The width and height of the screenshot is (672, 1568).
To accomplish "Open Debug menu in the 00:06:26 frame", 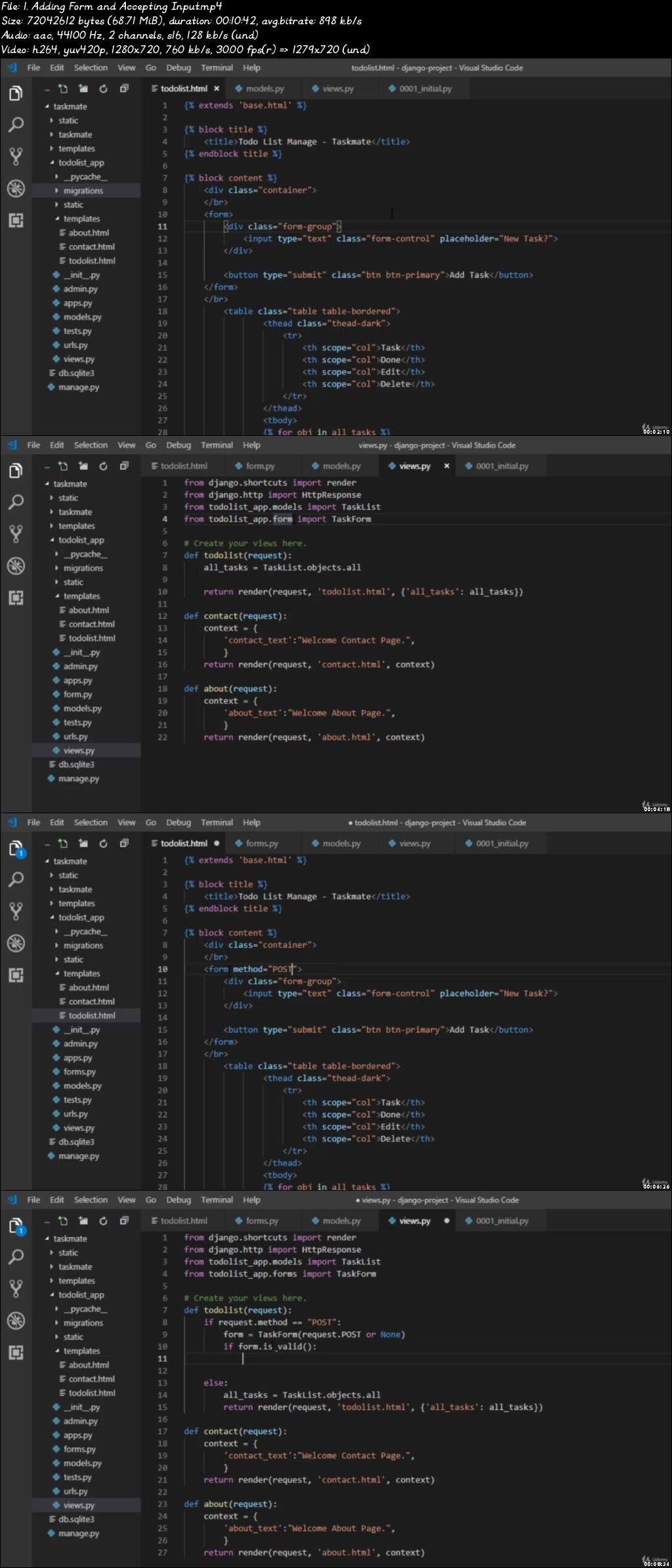I will point(178,822).
